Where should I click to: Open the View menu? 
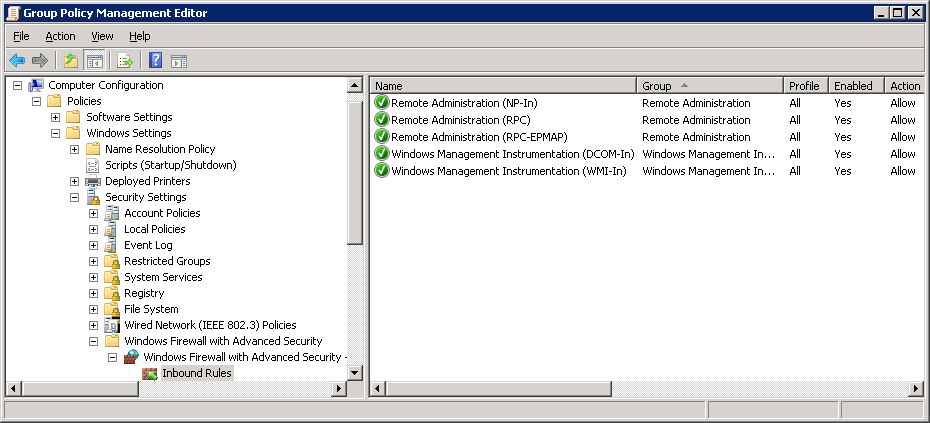point(102,36)
